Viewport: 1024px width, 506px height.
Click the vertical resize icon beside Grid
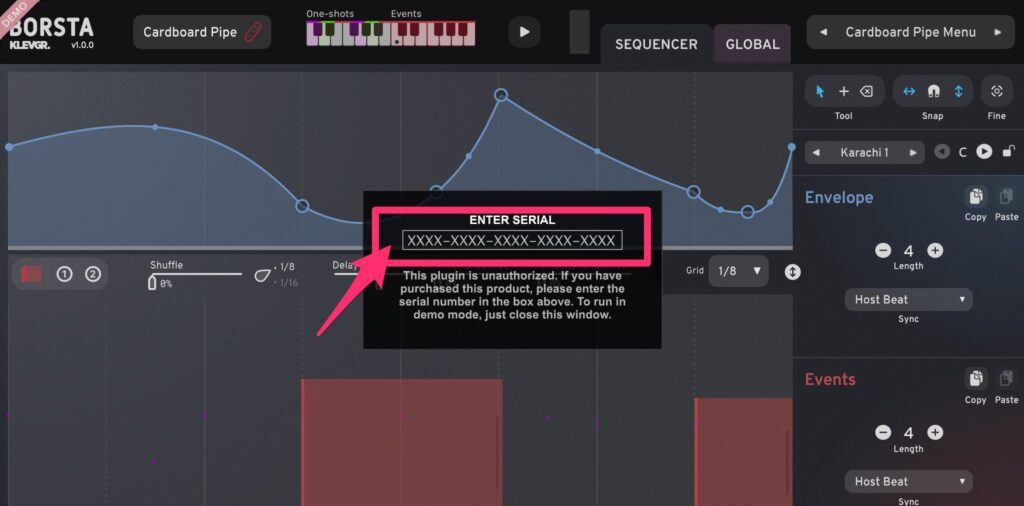click(792, 271)
